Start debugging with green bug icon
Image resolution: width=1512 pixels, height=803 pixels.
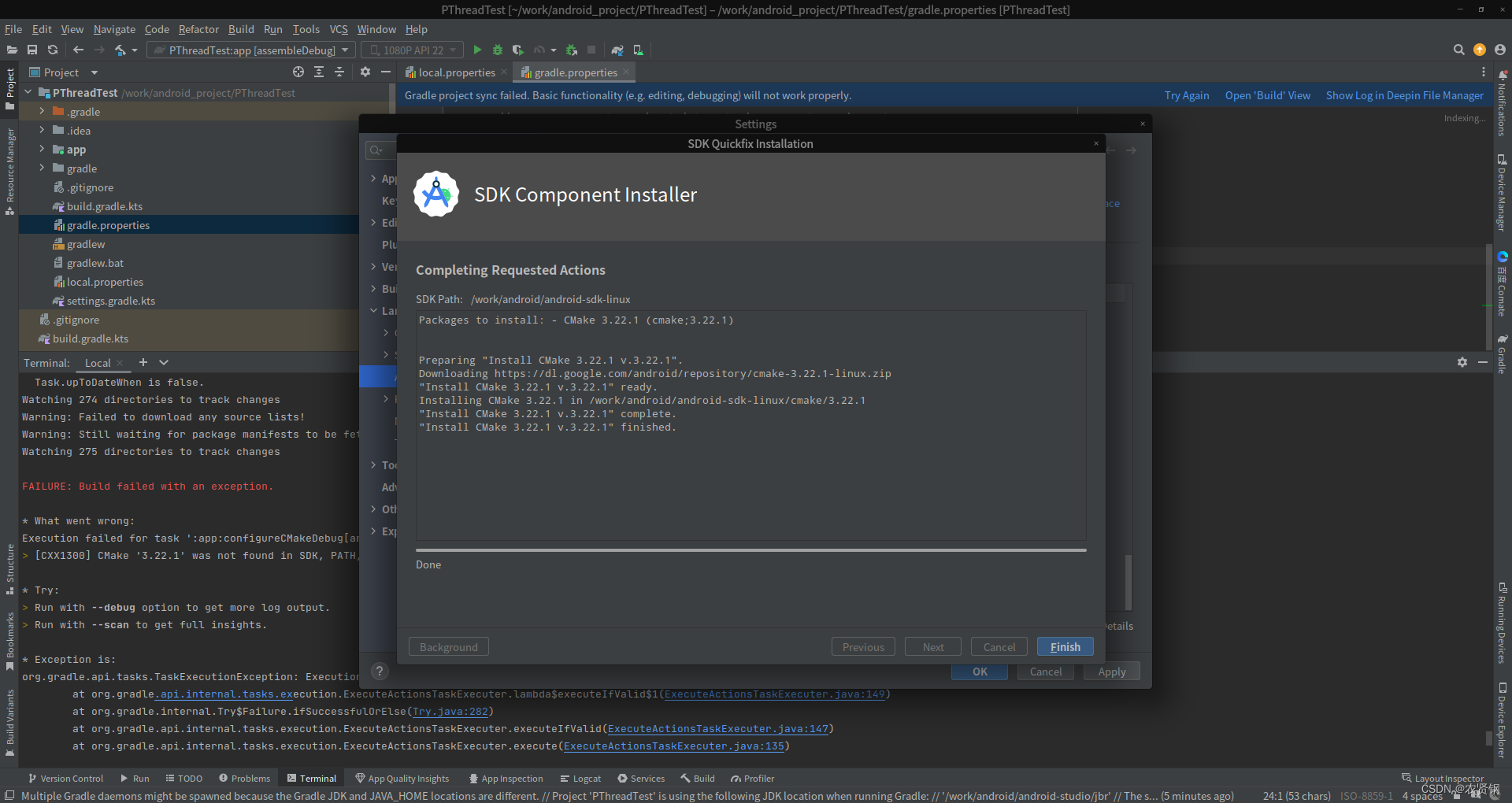point(498,50)
